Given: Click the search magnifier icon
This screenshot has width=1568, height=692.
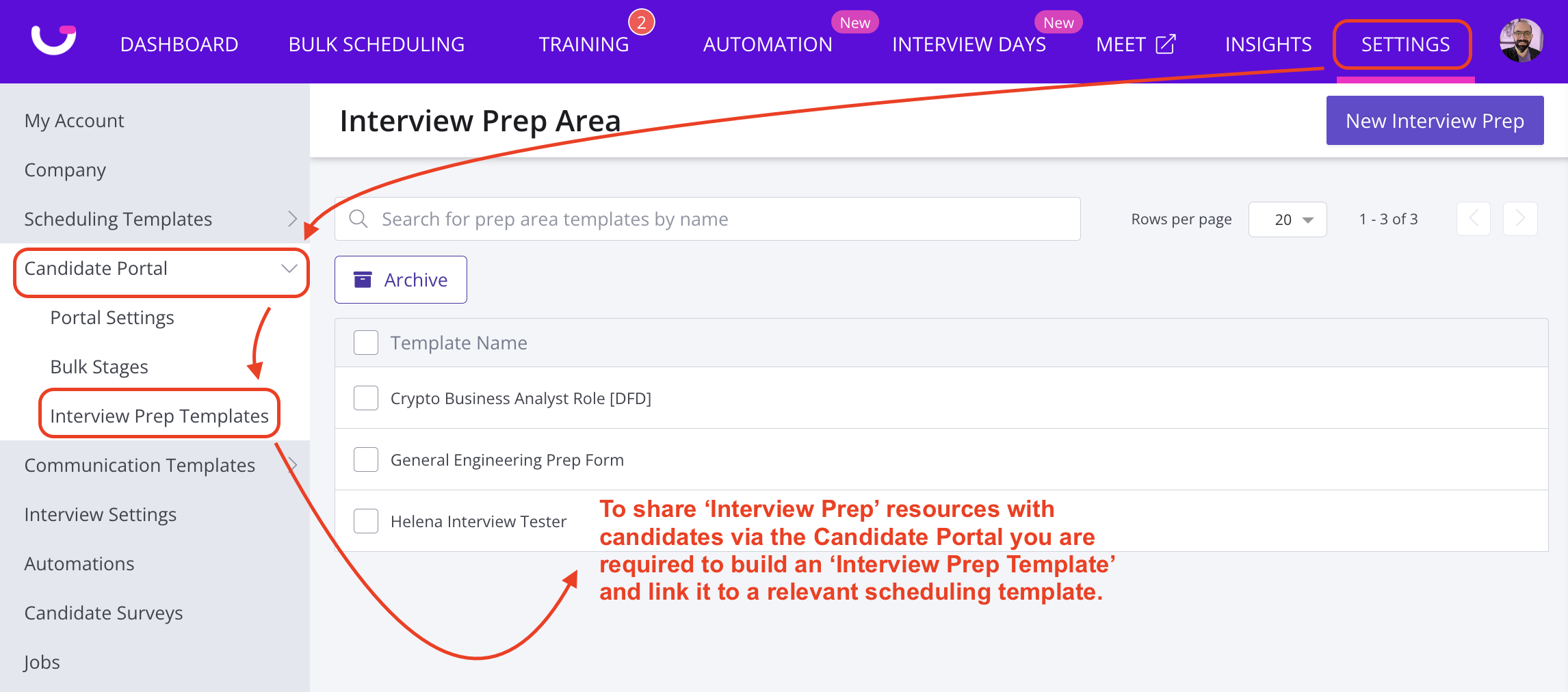Looking at the screenshot, I should coord(358,219).
